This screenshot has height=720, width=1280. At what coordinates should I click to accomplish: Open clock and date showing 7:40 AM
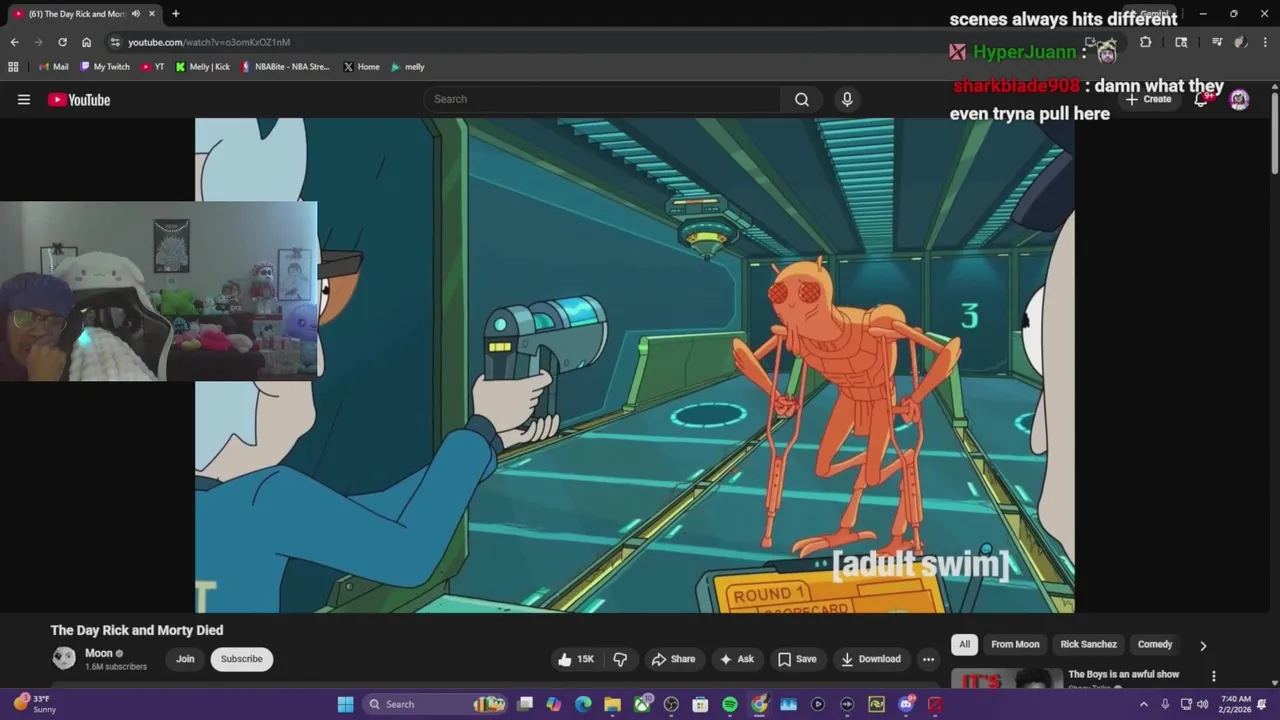pos(1236,704)
